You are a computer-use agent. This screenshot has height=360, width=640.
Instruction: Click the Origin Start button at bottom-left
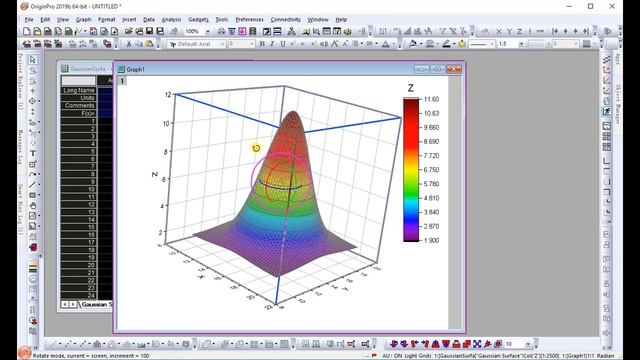(x=24, y=353)
